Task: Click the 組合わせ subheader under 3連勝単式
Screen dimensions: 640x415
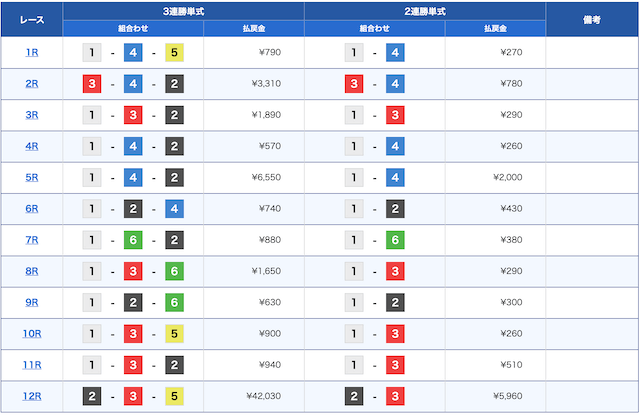Action: [133, 29]
